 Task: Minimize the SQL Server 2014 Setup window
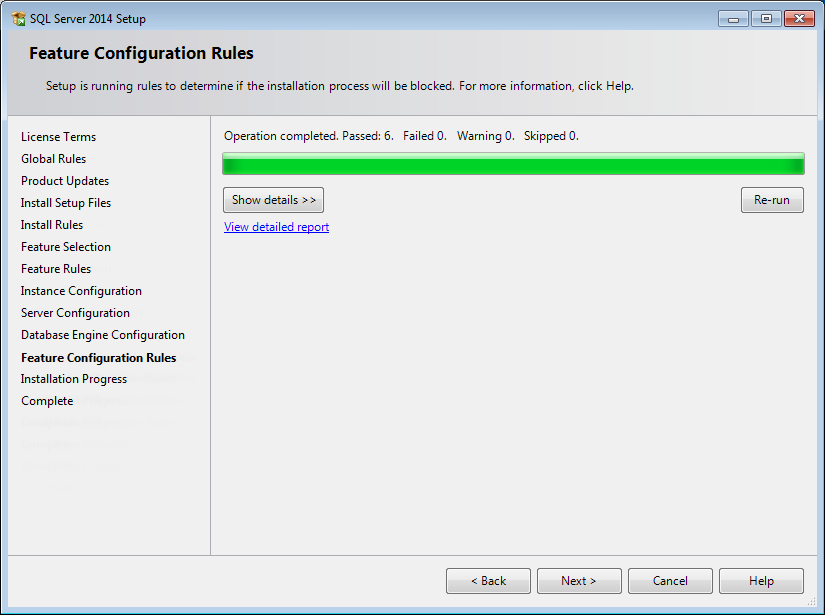point(733,19)
